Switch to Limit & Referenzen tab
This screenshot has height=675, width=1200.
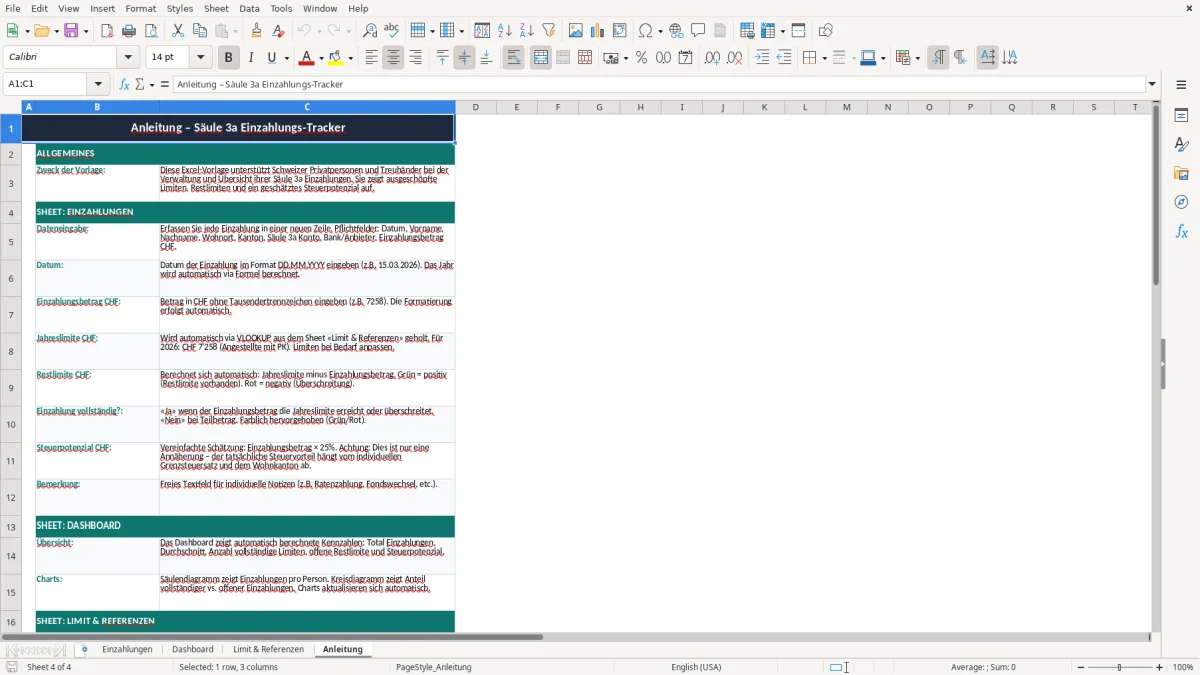(268, 649)
